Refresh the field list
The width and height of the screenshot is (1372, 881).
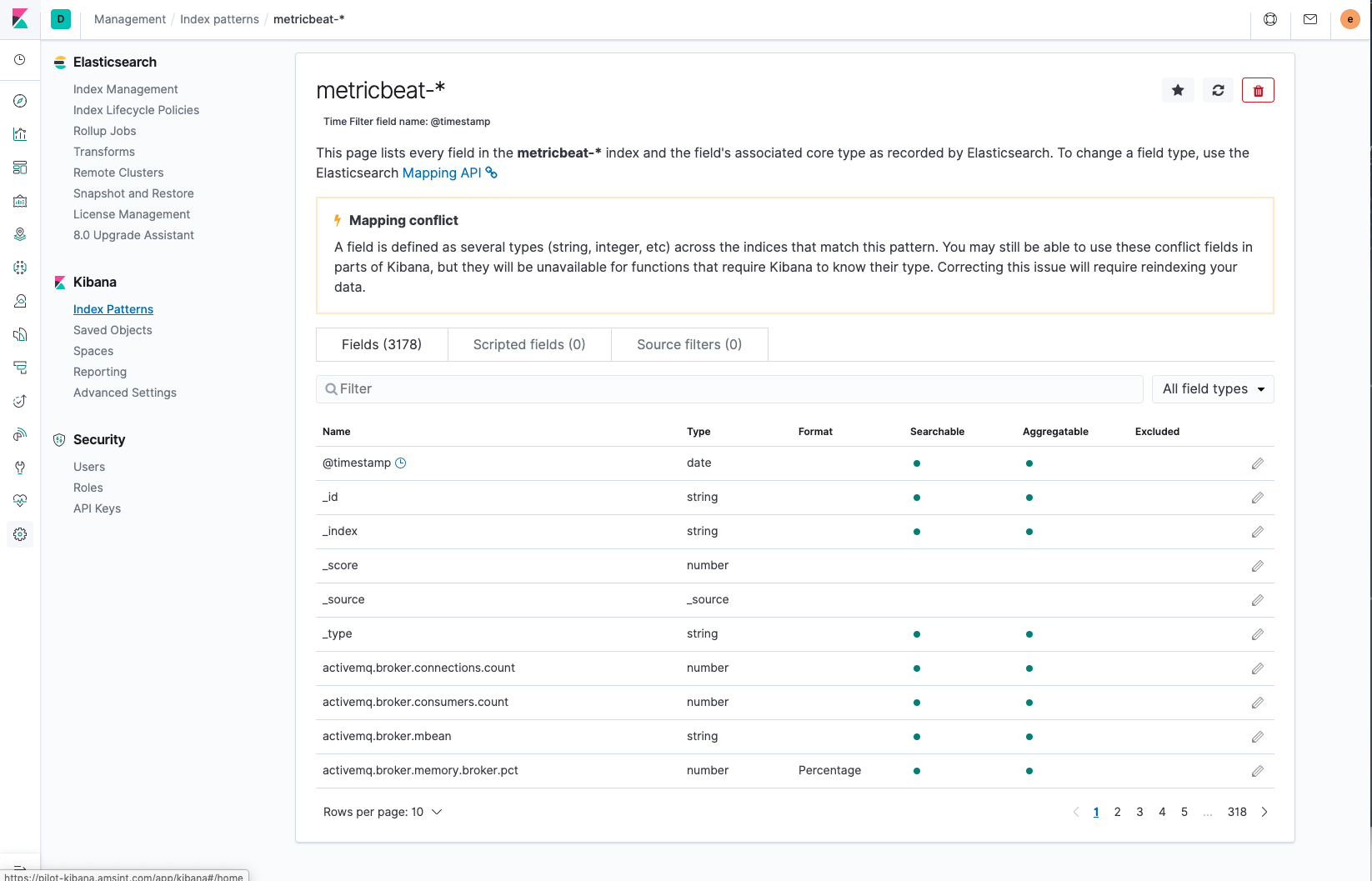pos(1218,90)
